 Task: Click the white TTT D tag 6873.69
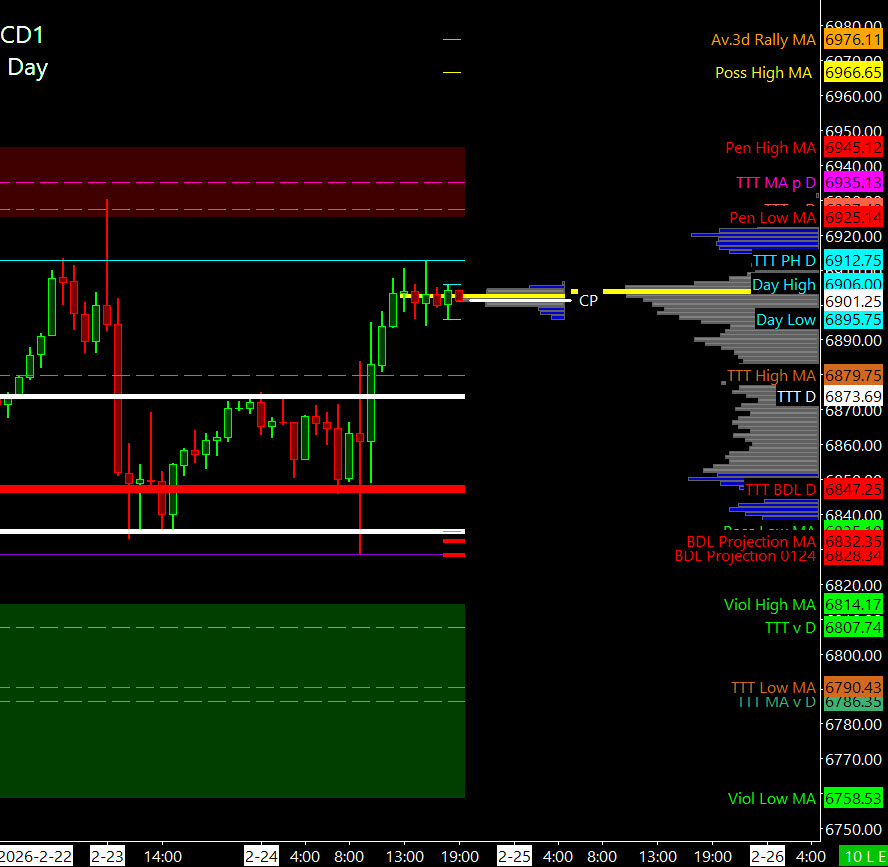(853, 397)
